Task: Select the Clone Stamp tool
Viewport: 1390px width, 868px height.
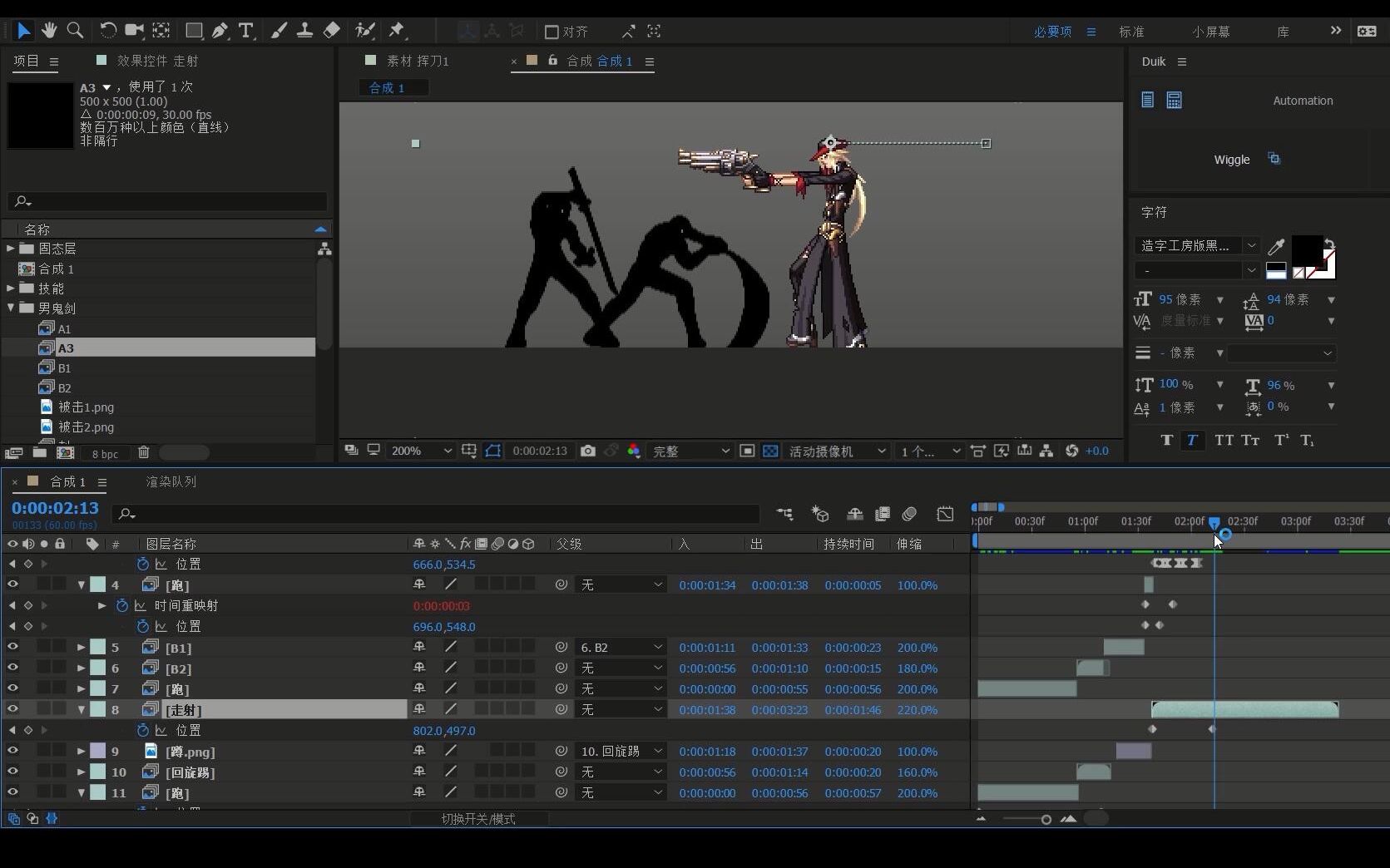Action: 305,31
